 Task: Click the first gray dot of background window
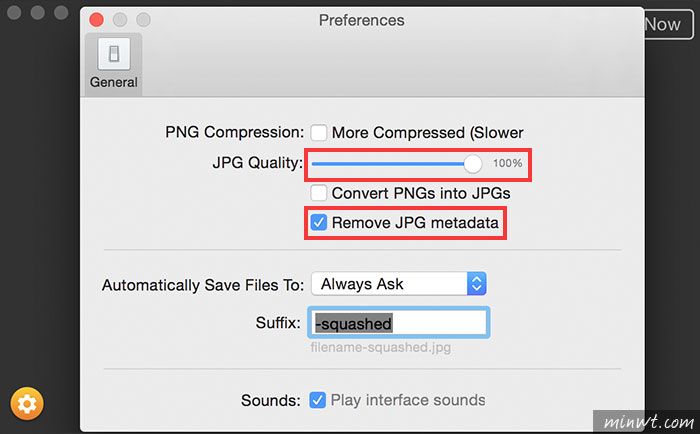click(14, 13)
